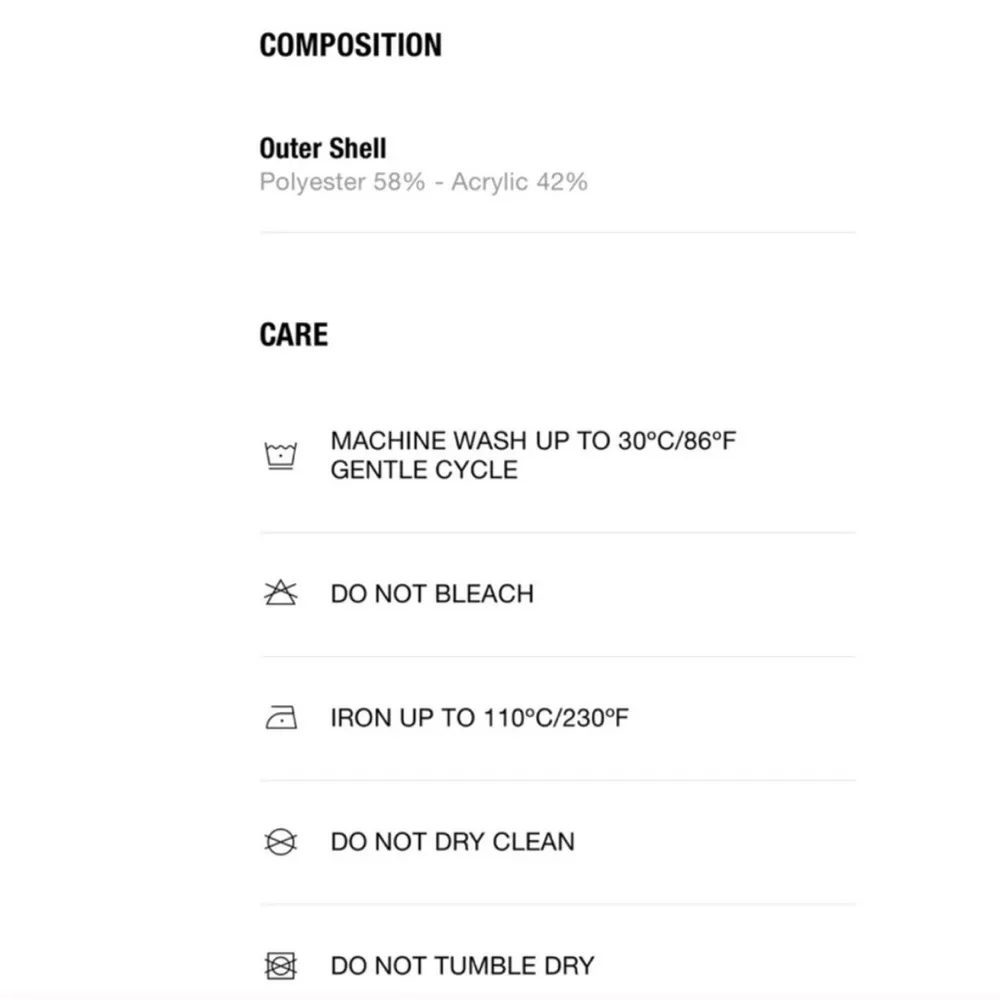Viewport: 1000px width, 1000px height.
Task: Click the MACHINE WASH UP TO 30°C/86°F text
Action: (533, 441)
